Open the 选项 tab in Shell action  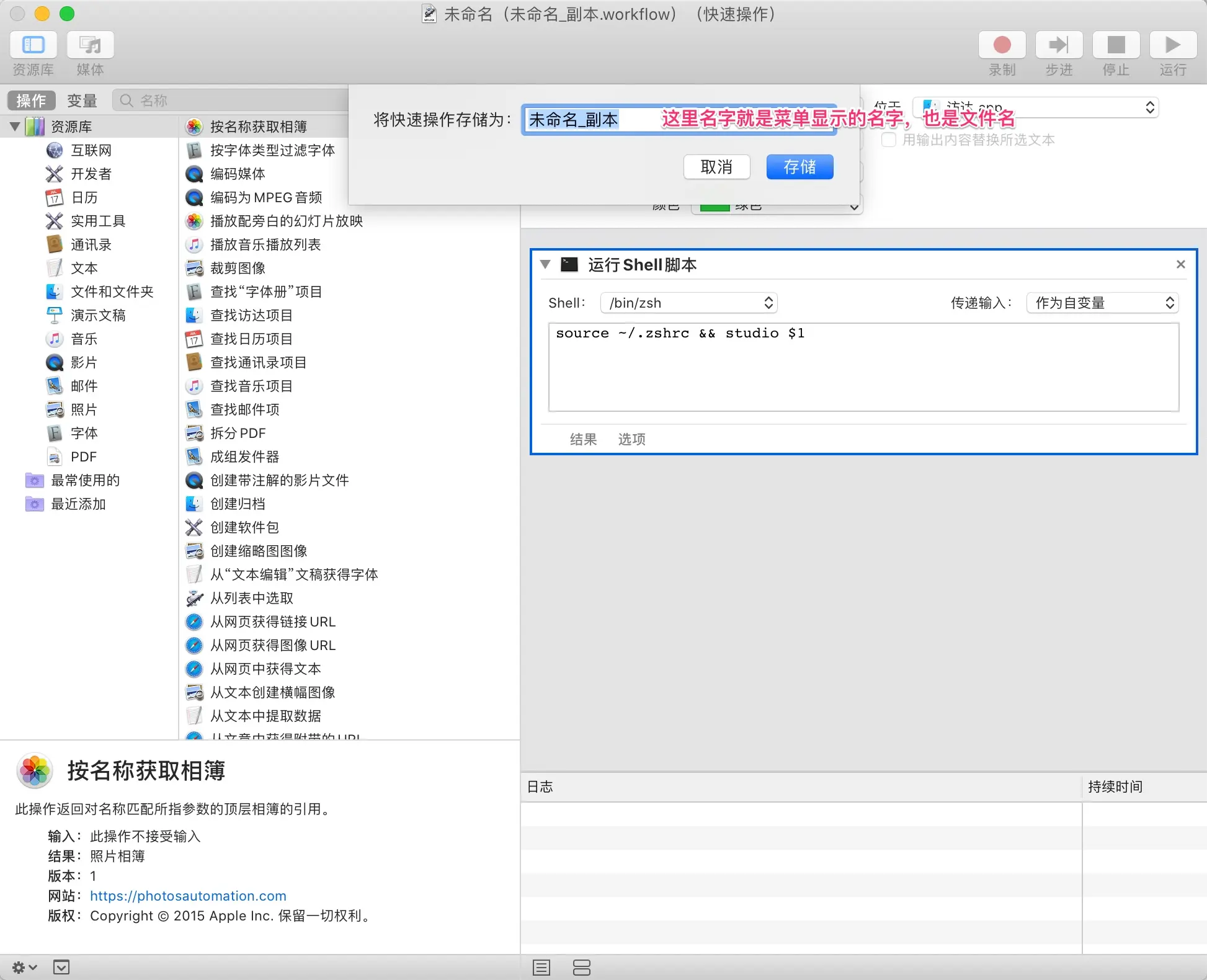(x=631, y=439)
